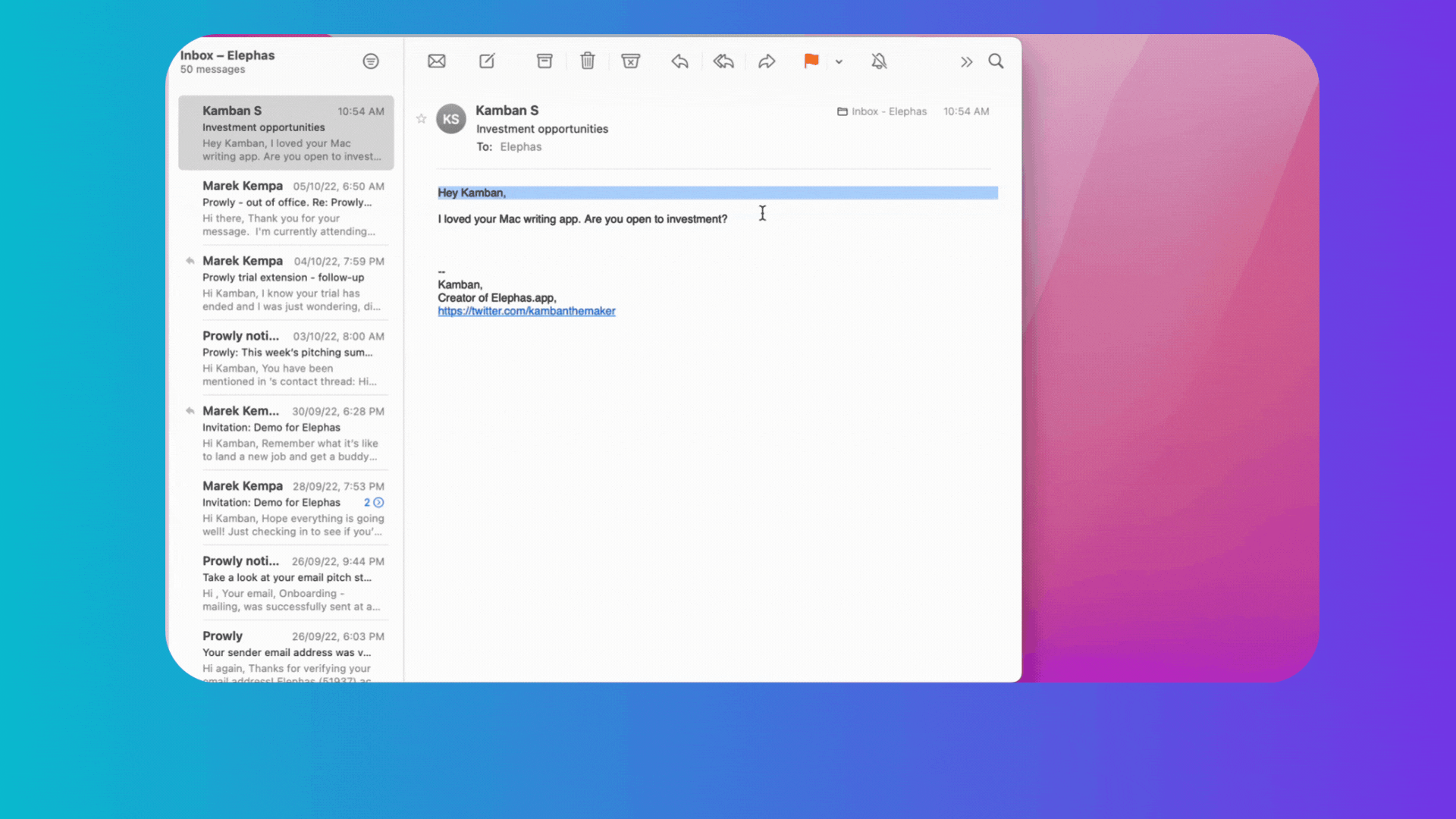Click the Kamban S sender name in header

click(x=507, y=111)
